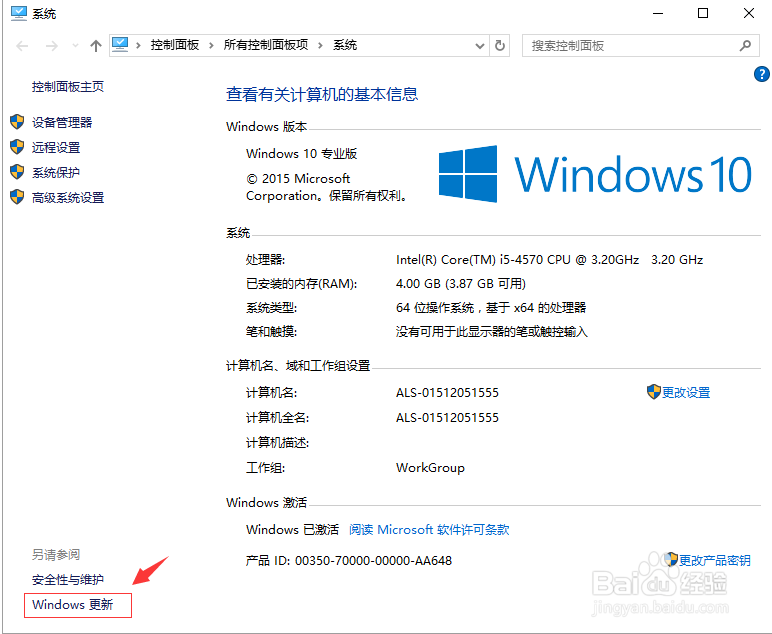Close the 系统 window
This screenshot has height=634, width=772.
coord(749,13)
